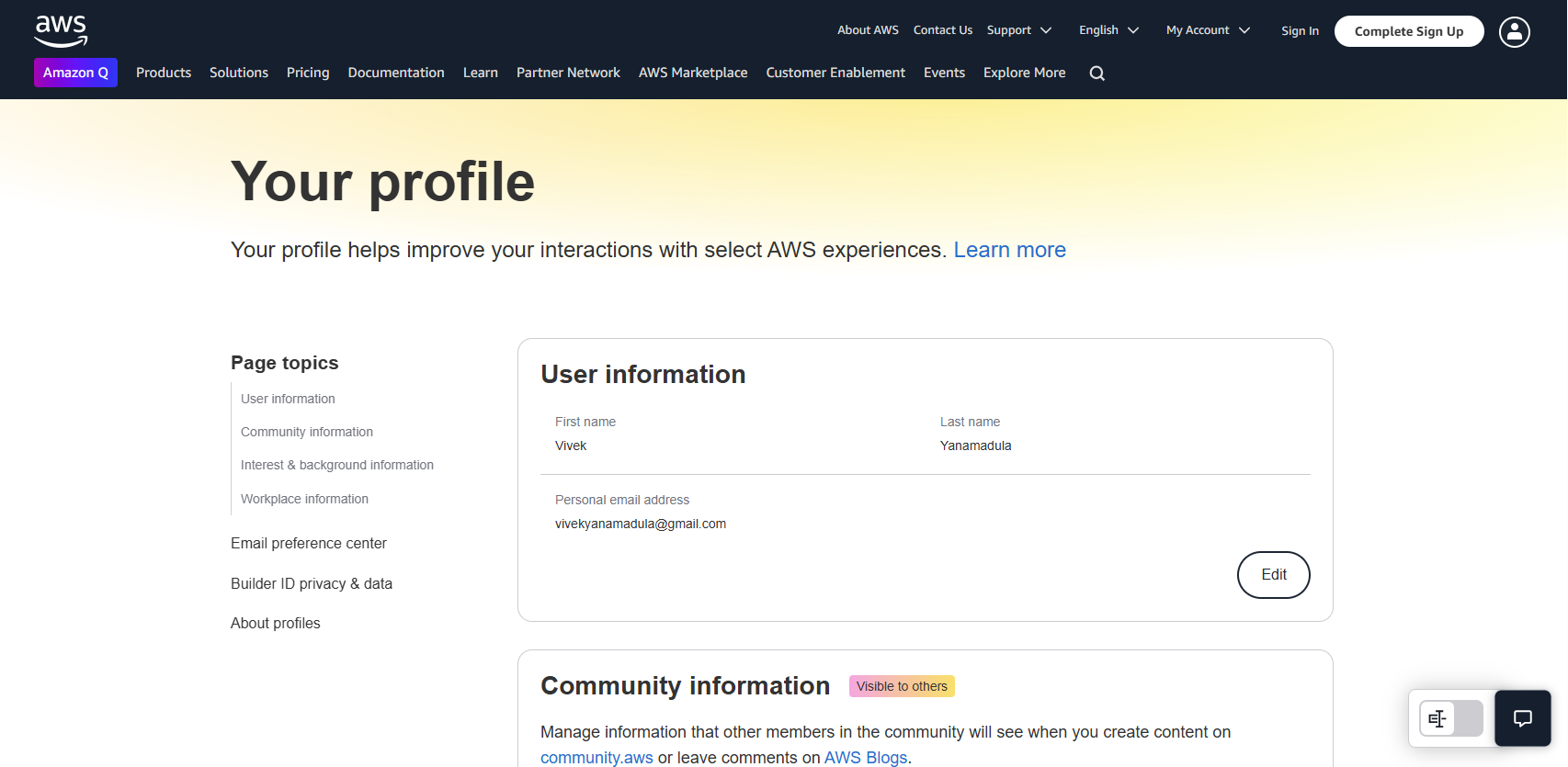Open the chat bubble widget
This screenshot has height=767, width=1568.
coord(1523,718)
